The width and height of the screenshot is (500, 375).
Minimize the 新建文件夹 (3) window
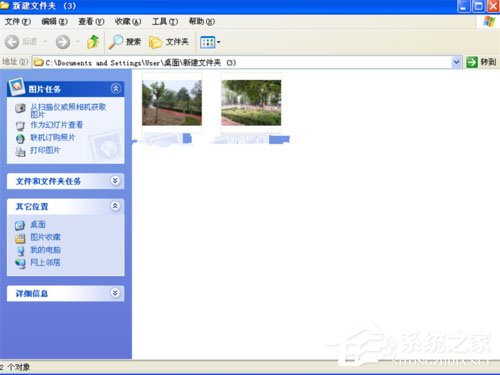(463, 6)
